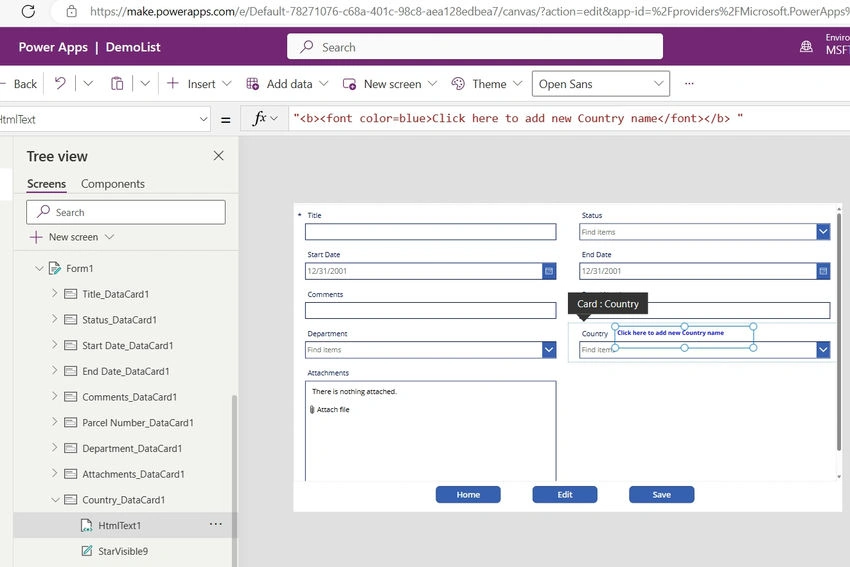The image size is (850, 567).
Task: Click the browser reload icon
Action: (x=28, y=11)
